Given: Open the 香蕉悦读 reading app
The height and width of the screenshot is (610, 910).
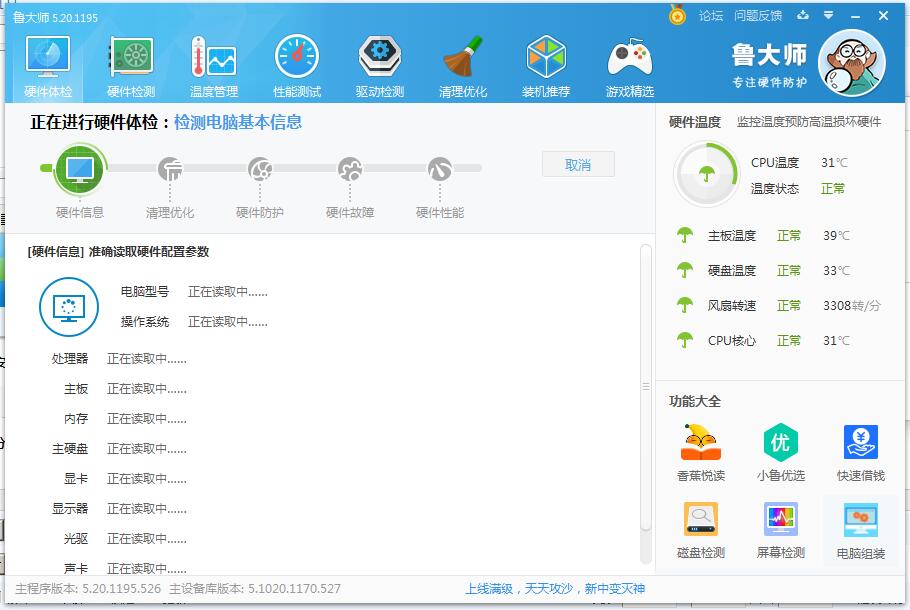Looking at the screenshot, I should point(700,453).
